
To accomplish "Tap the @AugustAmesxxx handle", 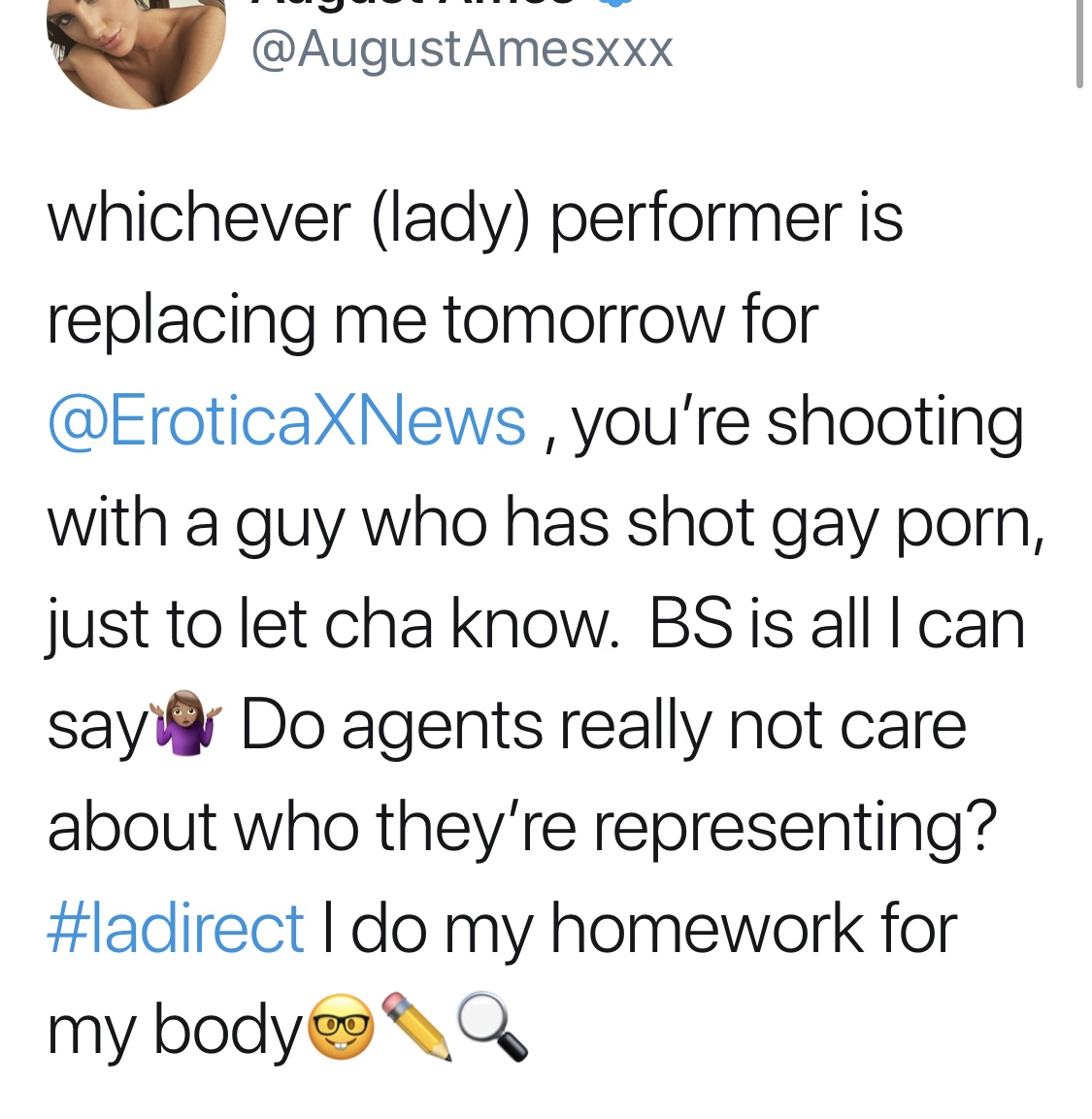I will (x=462, y=51).
